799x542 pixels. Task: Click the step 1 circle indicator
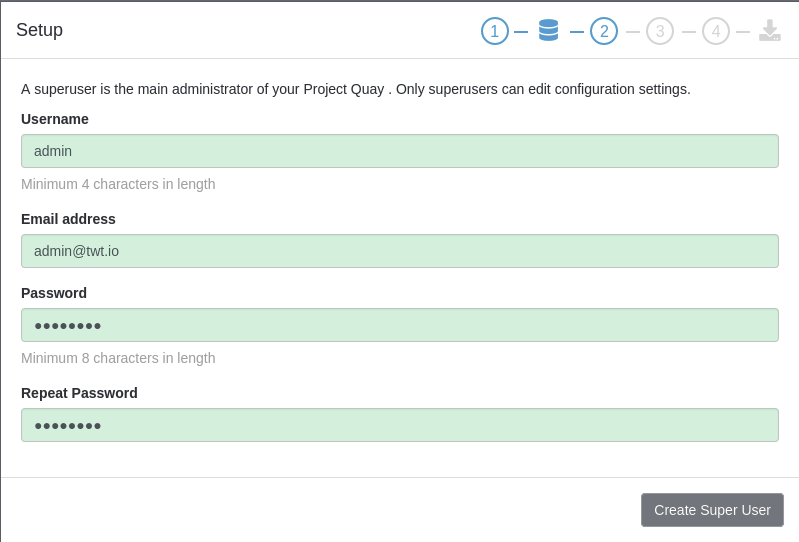[495, 31]
